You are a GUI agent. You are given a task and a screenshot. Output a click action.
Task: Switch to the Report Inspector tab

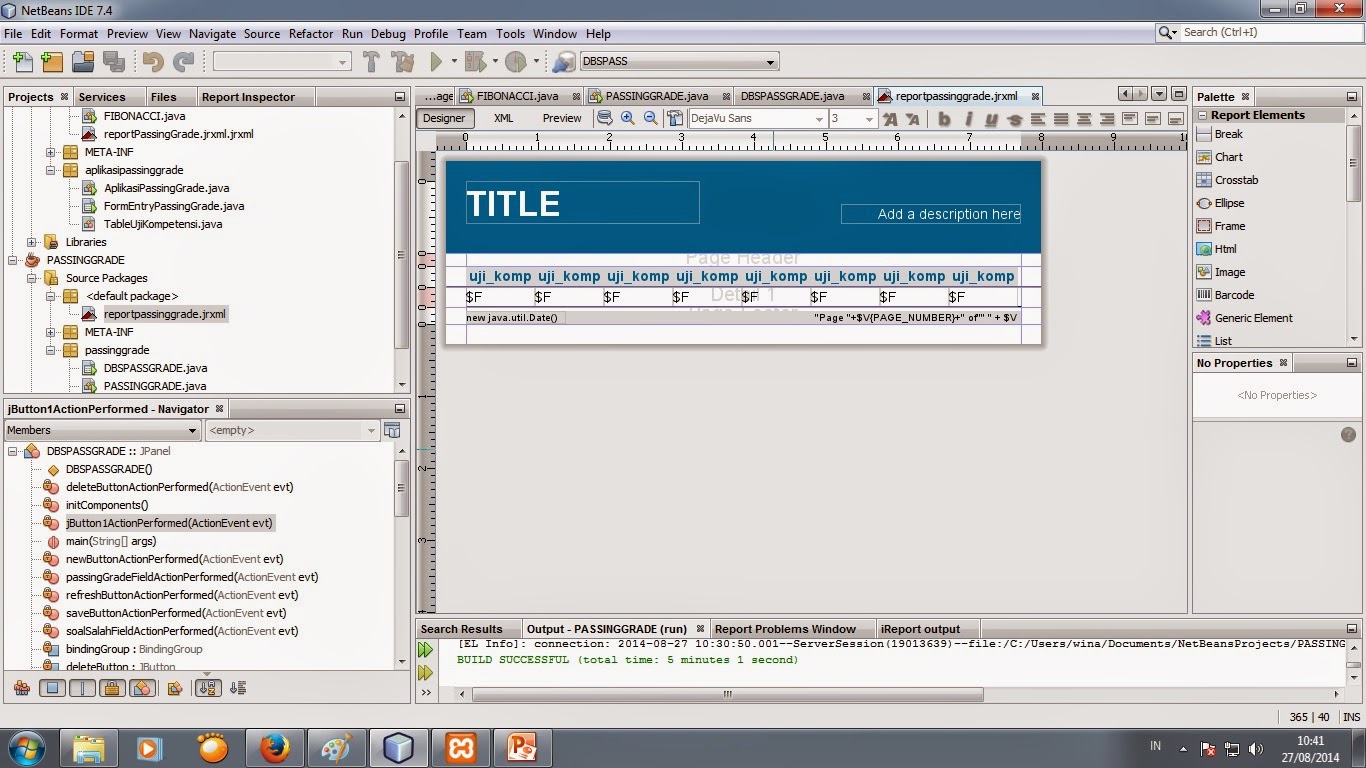pos(248,97)
